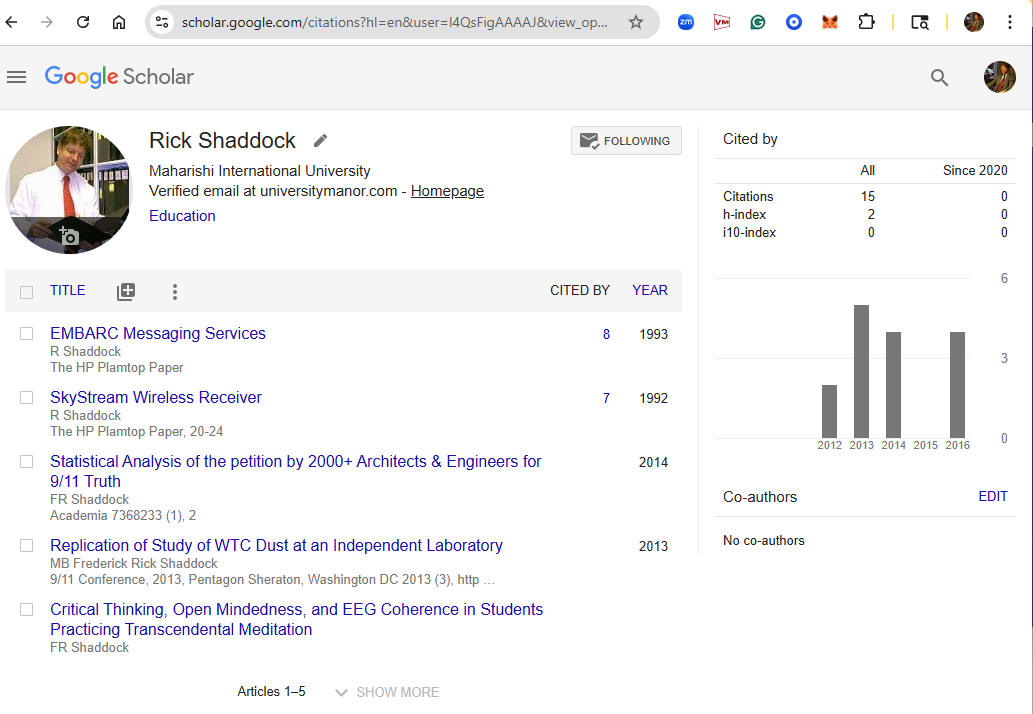This screenshot has width=1033, height=714.
Task: Bookmark this page with the star icon
Action: tap(636, 22)
